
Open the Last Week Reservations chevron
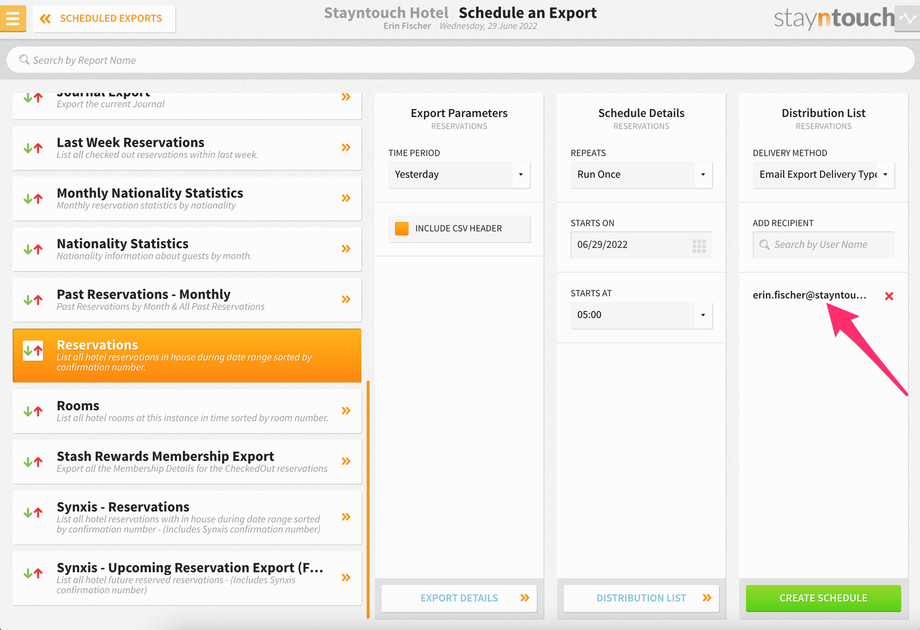346,147
